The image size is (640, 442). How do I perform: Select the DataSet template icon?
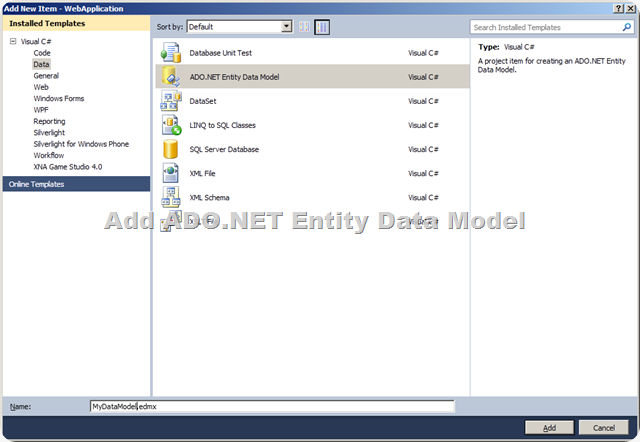(171, 101)
